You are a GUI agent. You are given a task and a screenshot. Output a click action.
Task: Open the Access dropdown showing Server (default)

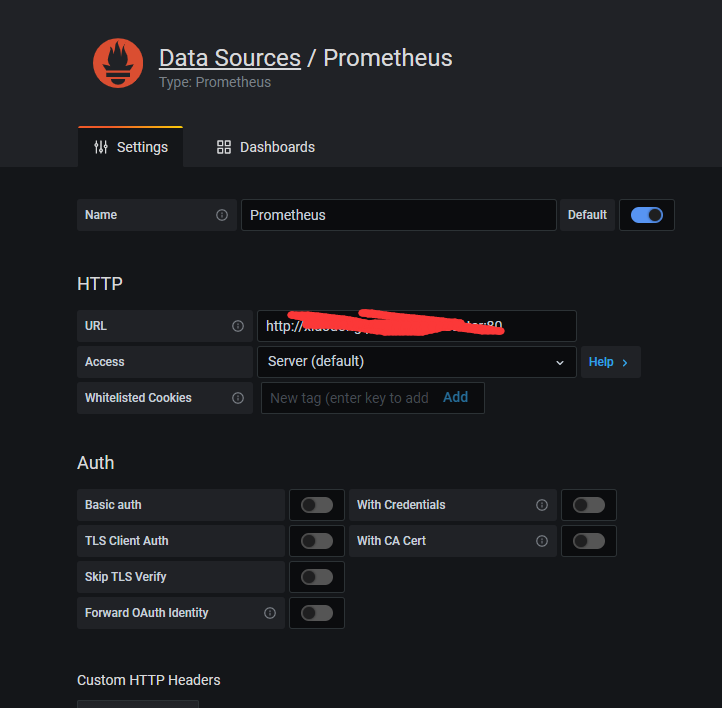point(416,362)
